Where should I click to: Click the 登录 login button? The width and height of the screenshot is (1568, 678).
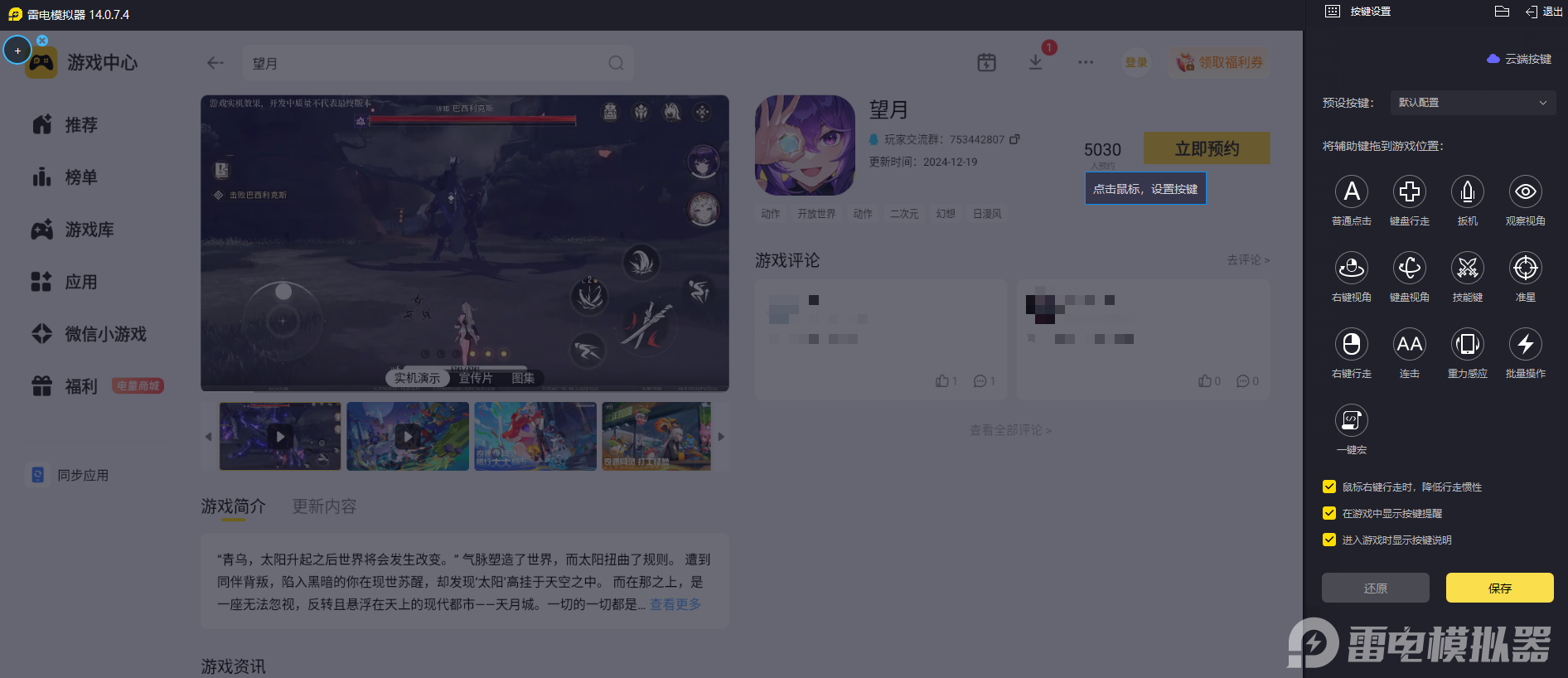pos(1136,62)
